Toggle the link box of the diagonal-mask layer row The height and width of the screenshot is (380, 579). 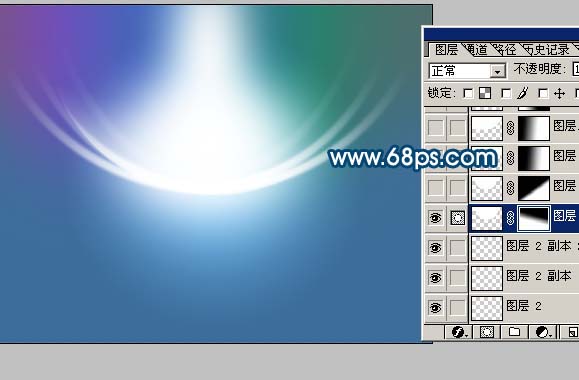coord(458,188)
